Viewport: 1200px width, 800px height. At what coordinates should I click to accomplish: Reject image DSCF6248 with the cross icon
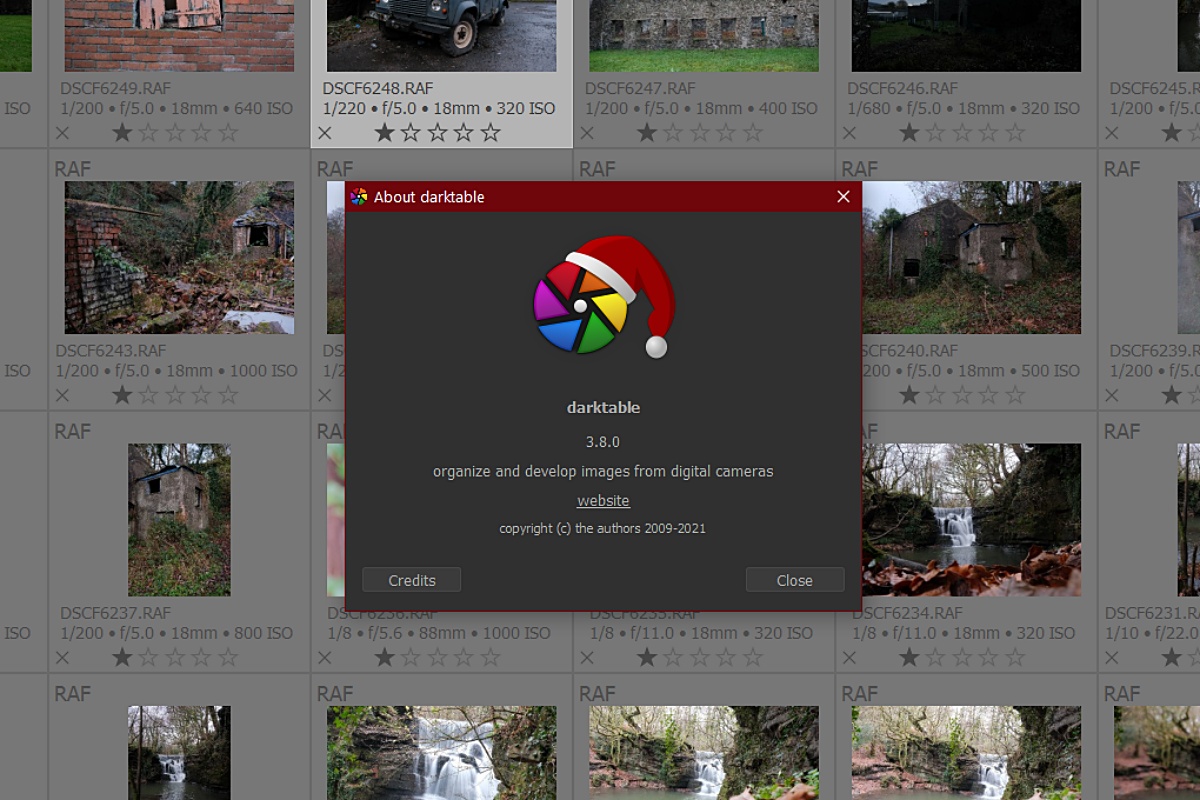coord(325,131)
